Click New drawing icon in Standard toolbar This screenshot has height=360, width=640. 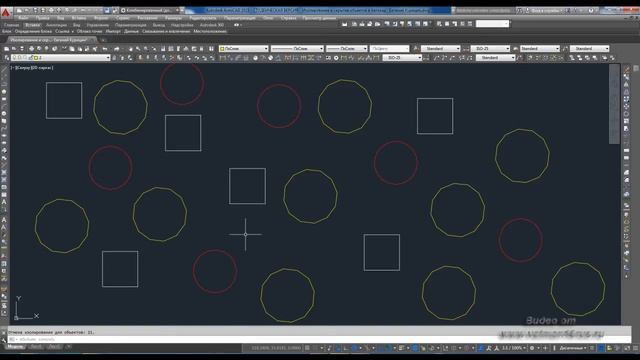pos(6,49)
